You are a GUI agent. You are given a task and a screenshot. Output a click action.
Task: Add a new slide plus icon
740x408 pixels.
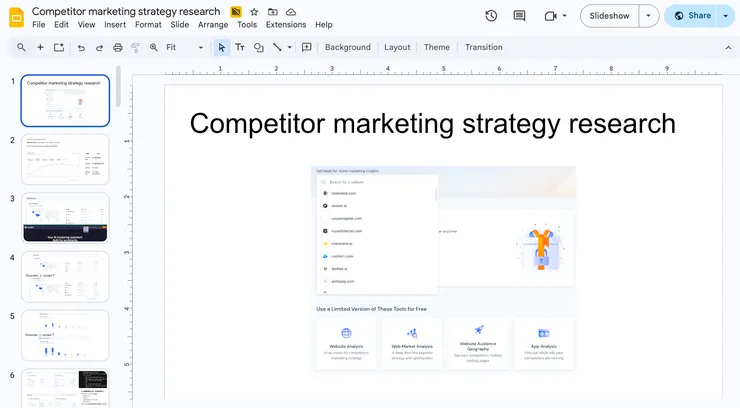41,47
